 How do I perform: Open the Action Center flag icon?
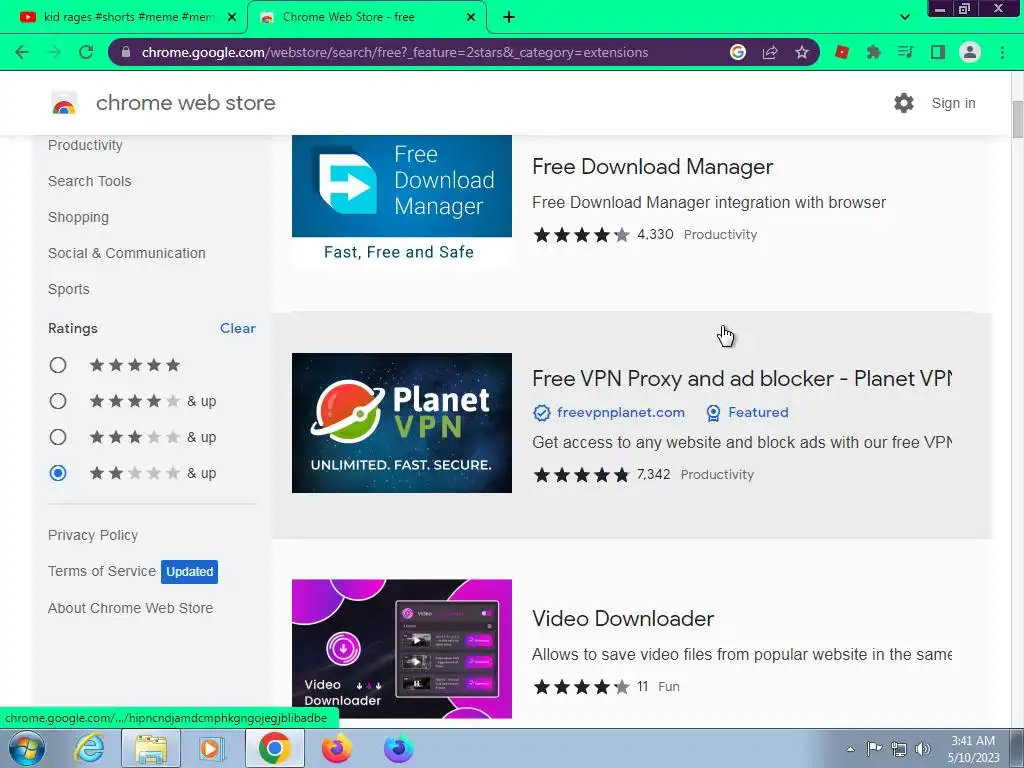[x=874, y=749]
